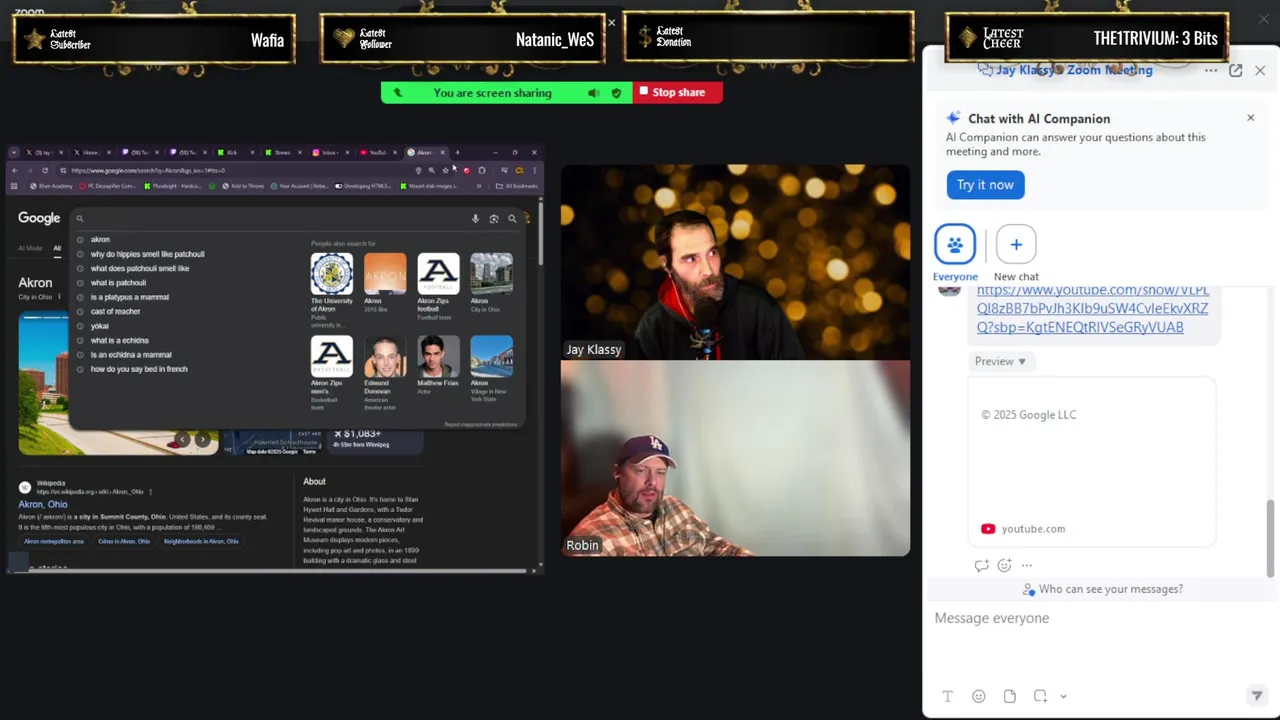Reply to the message with thread icon
The image size is (1280, 720).
point(981,565)
